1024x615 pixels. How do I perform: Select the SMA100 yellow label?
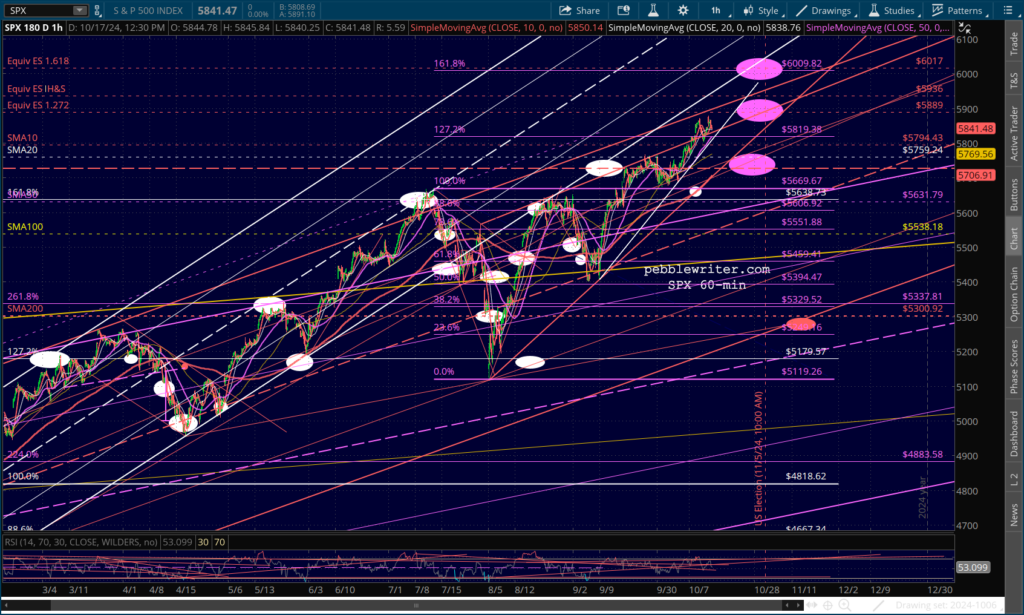point(25,227)
